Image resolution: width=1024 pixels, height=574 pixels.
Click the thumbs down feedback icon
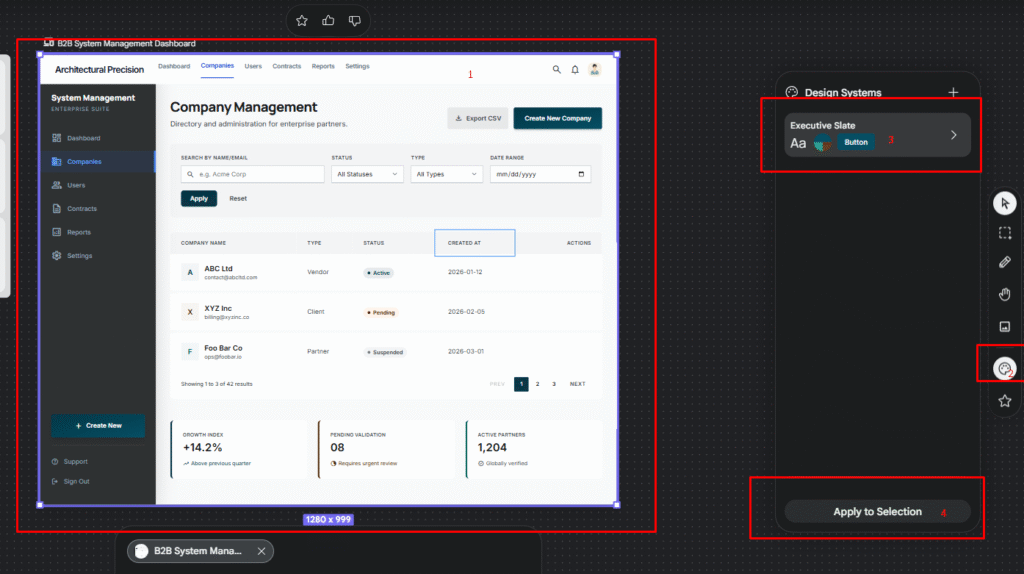[x=354, y=20]
